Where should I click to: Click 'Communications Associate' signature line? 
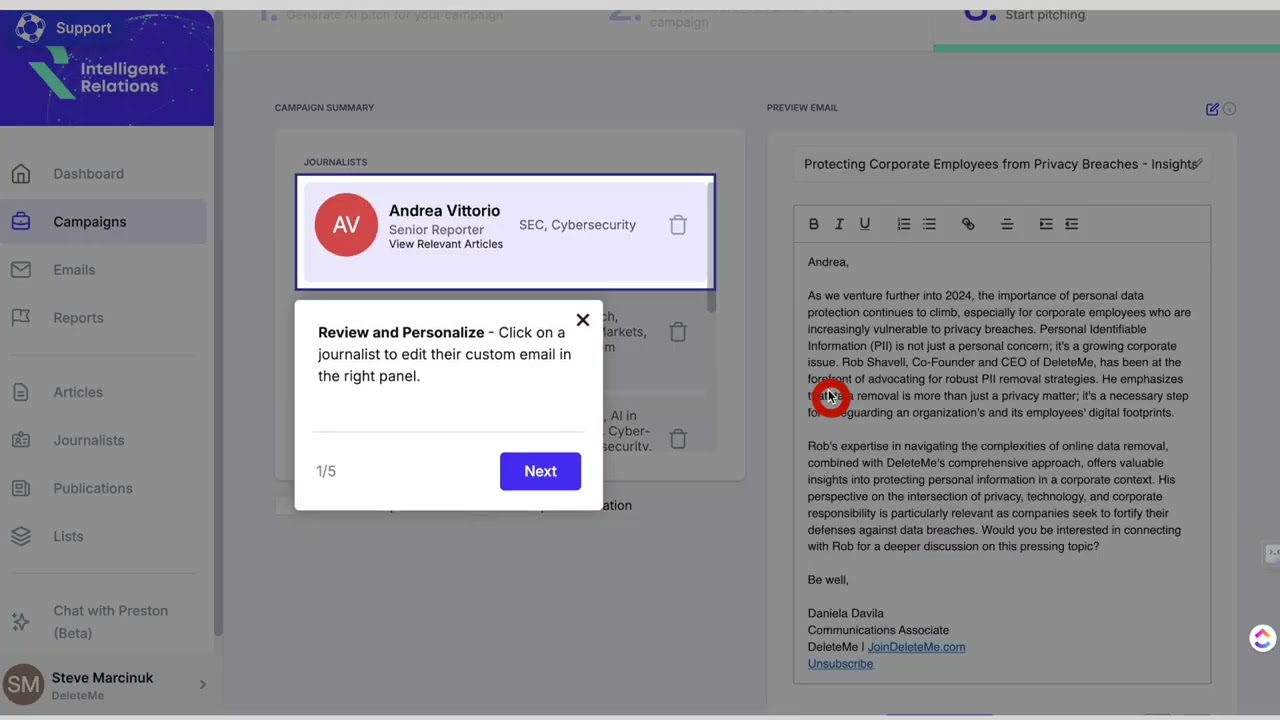click(878, 630)
